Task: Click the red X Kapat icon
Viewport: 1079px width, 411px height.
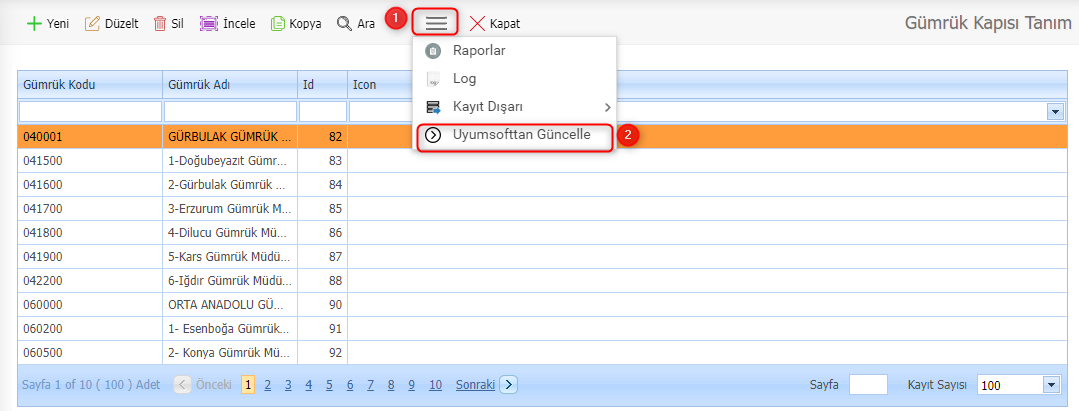Action: click(x=478, y=23)
